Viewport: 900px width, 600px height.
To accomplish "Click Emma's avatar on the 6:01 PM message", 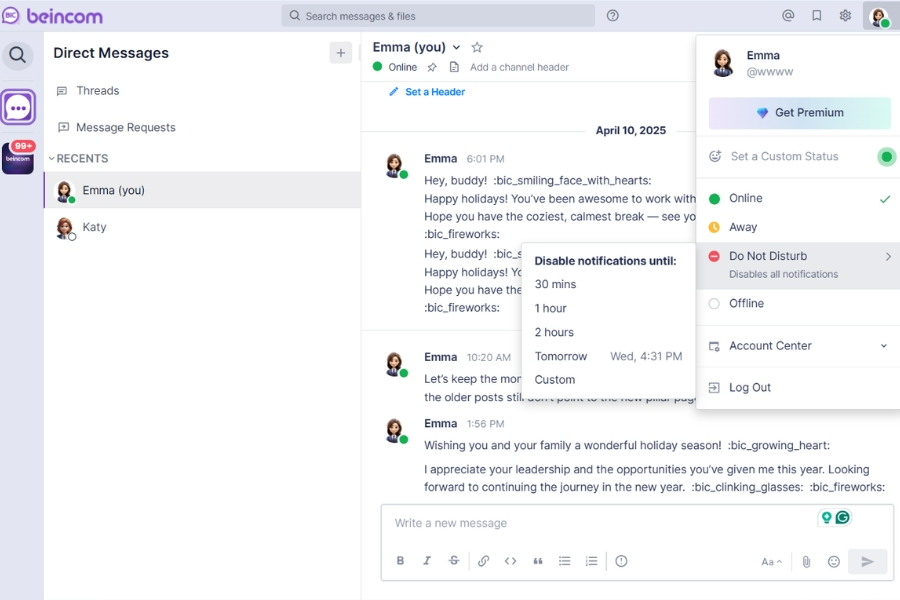I will (x=395, y=166).
